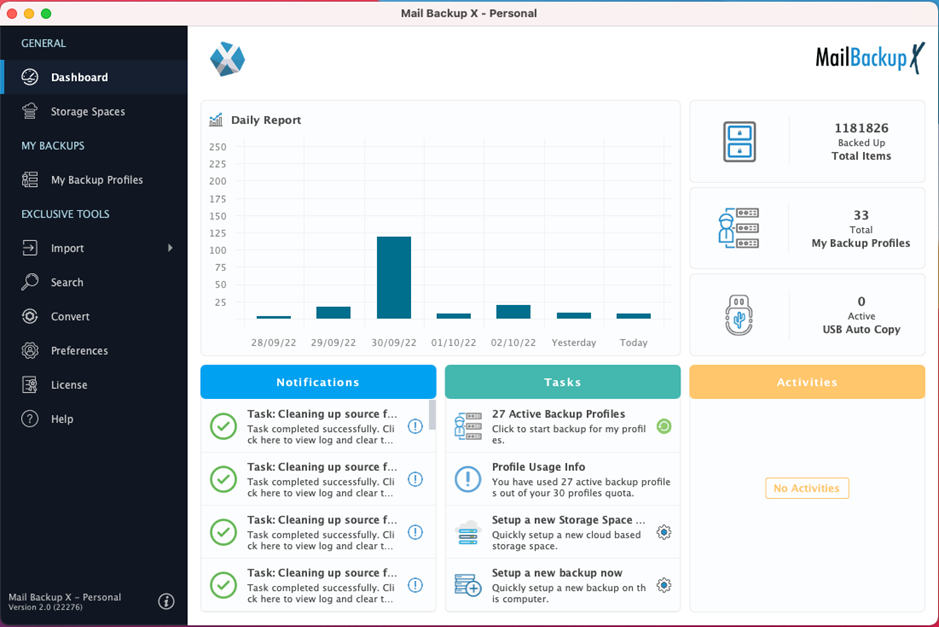Screen dimensions: 939x627
Task: Click the 1181826 total items count
Action: 861,128
